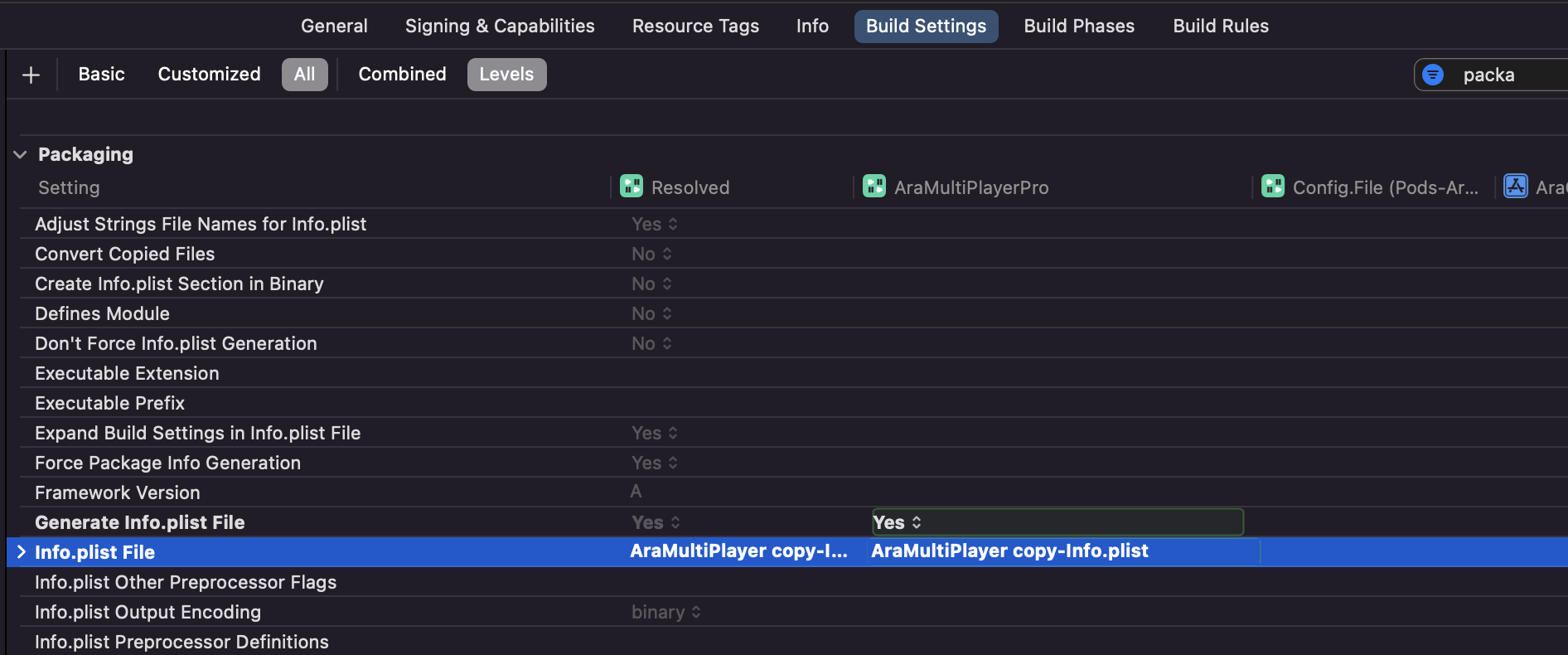Select the Build Settings tab
1568x655 pixels.
pyautogui.click(x=926, y=26)
